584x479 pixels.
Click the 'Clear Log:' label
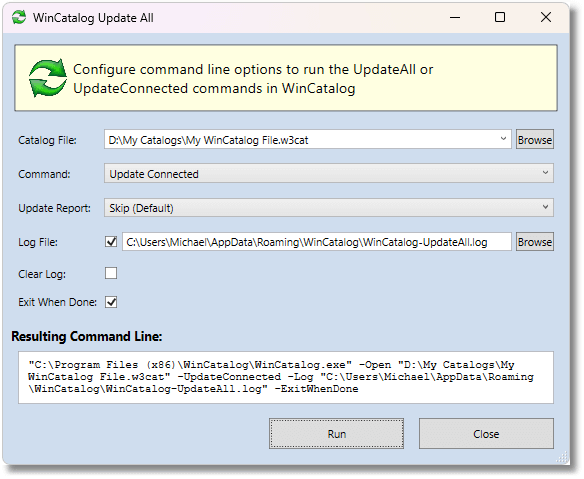pyautogui.click(x=42, y=275)
